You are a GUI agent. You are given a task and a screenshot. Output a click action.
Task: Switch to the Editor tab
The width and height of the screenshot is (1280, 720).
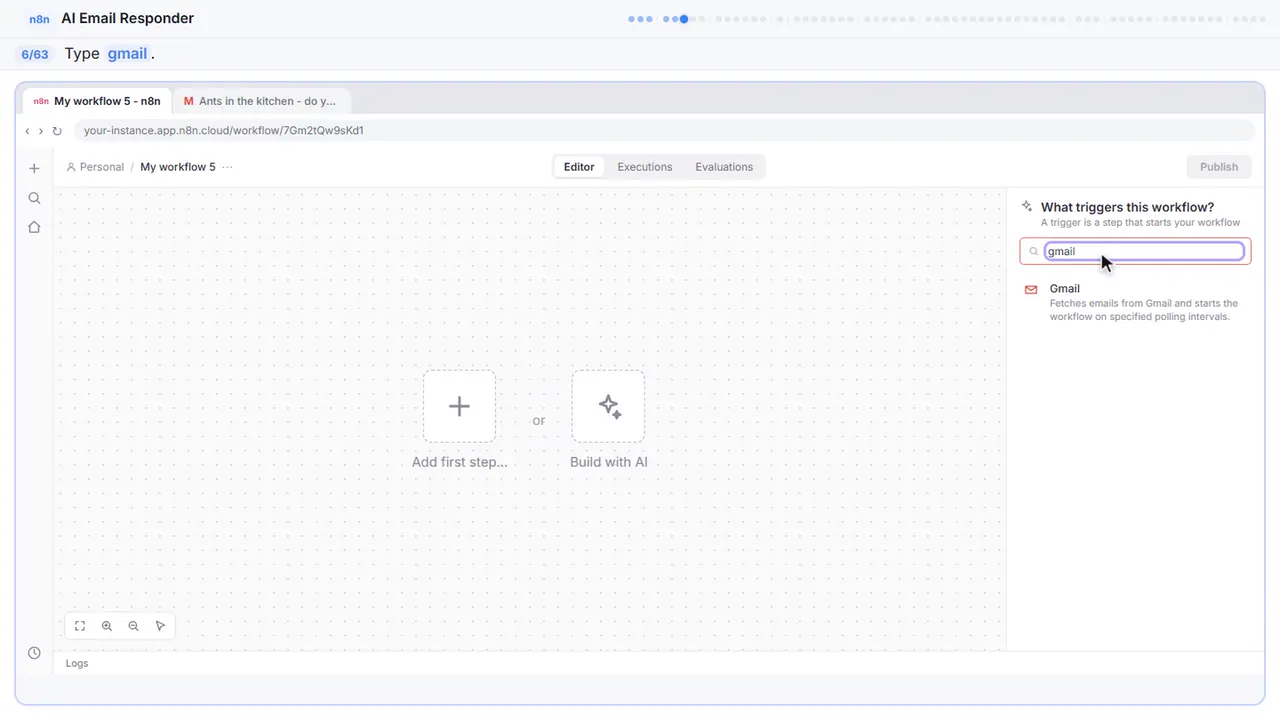579,167
